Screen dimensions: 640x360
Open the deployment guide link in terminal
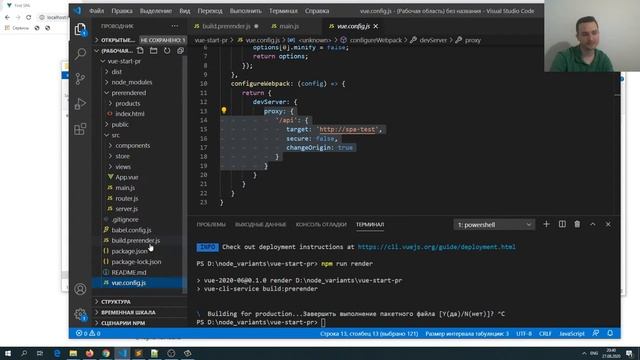[x=436, y=247]
